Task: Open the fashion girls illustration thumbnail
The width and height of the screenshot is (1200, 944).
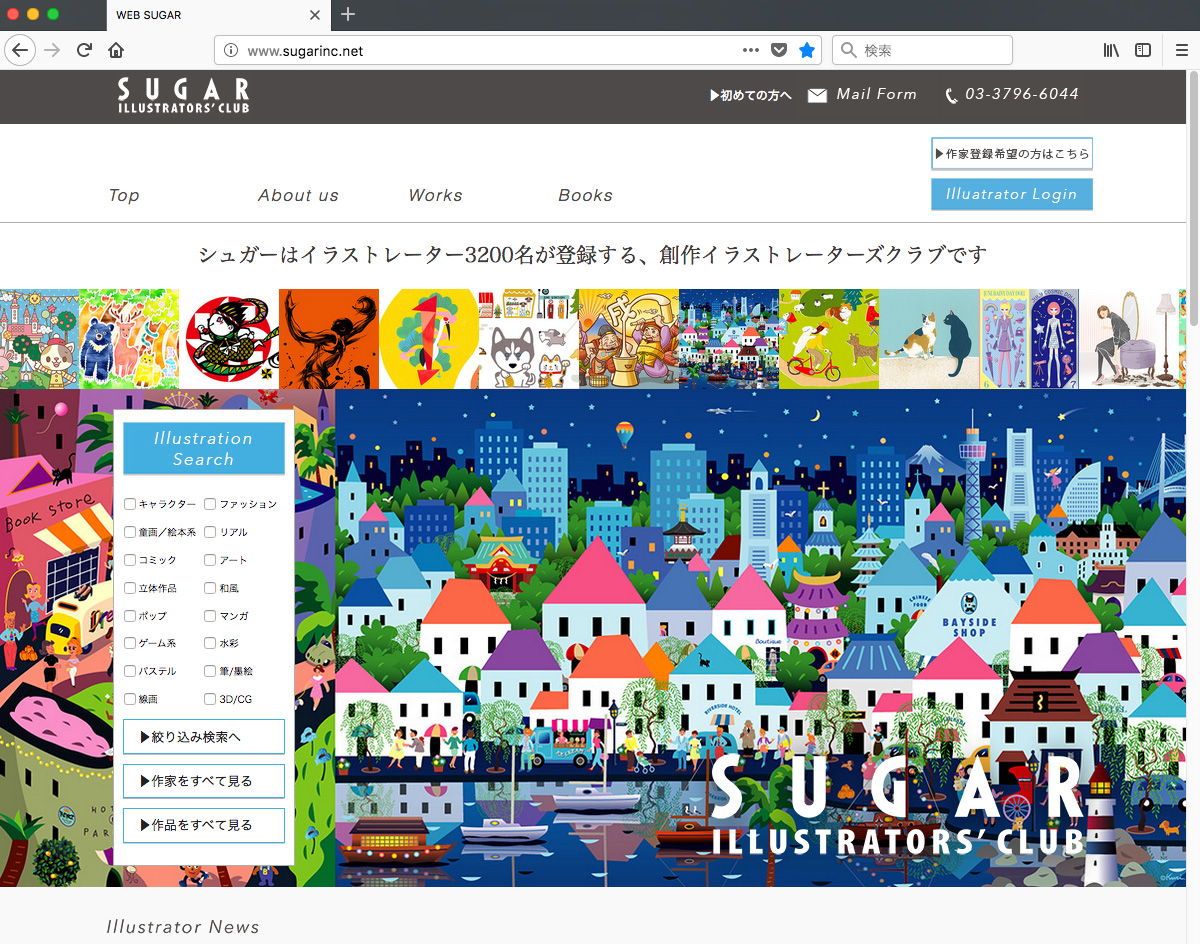Action: 1030,339
